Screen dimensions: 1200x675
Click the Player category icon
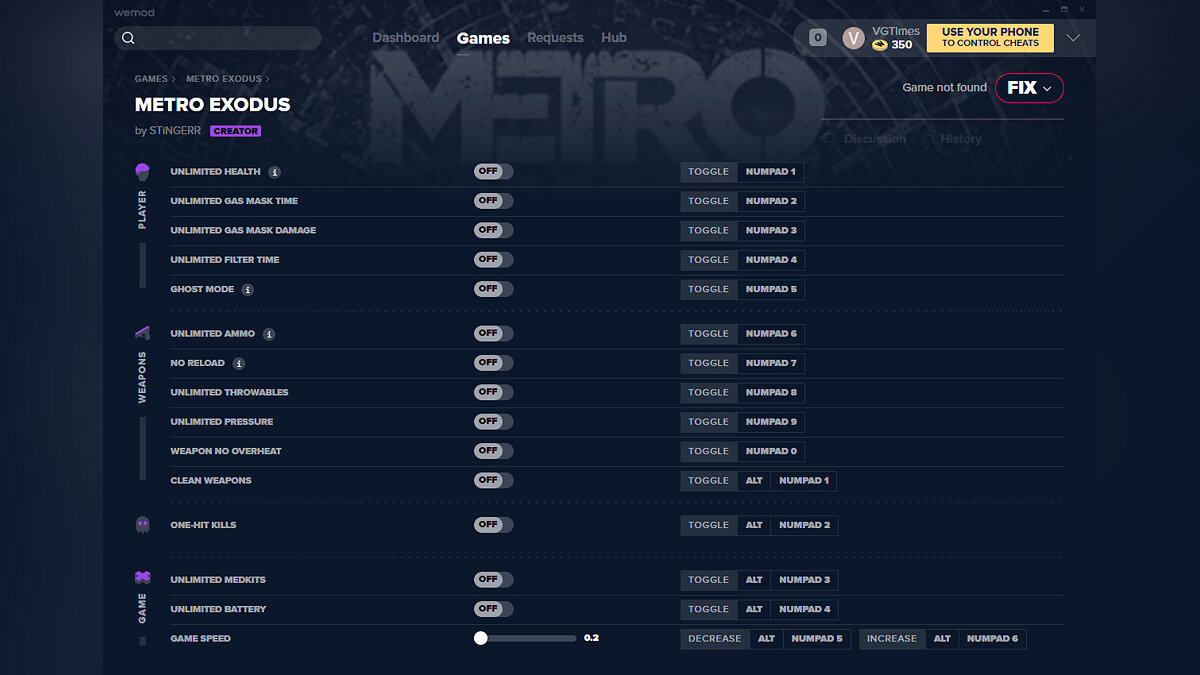(142, 172)
